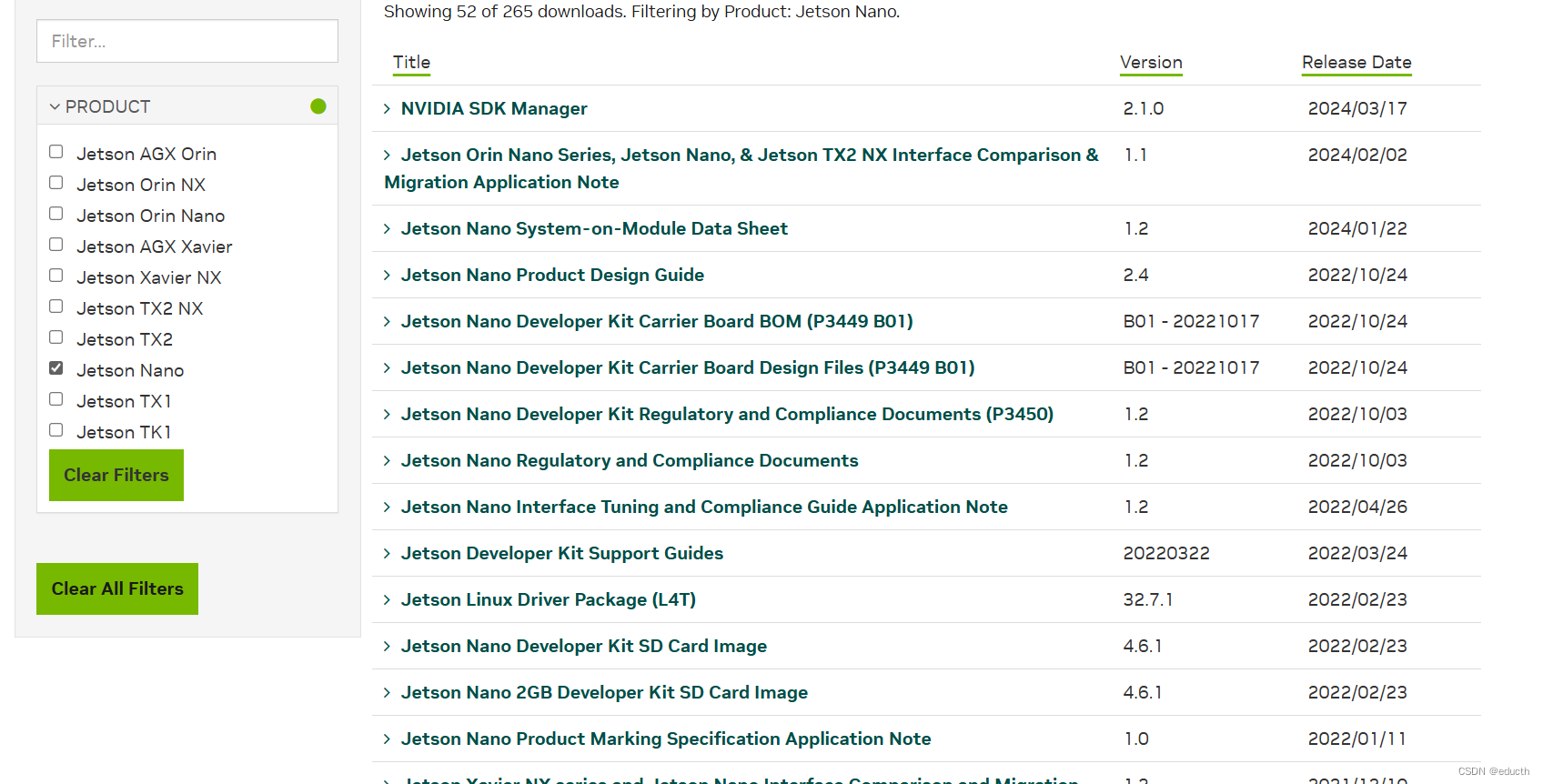Tick the Jetson TX1 checkbox
Screen dimensions: 1543x784
coord(56,399)
